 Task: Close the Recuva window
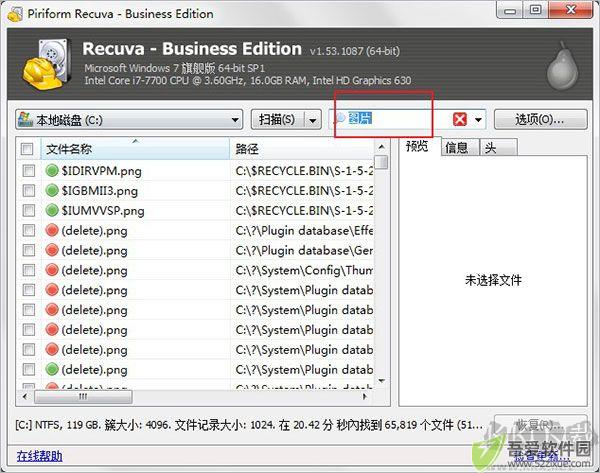(571, 10)
